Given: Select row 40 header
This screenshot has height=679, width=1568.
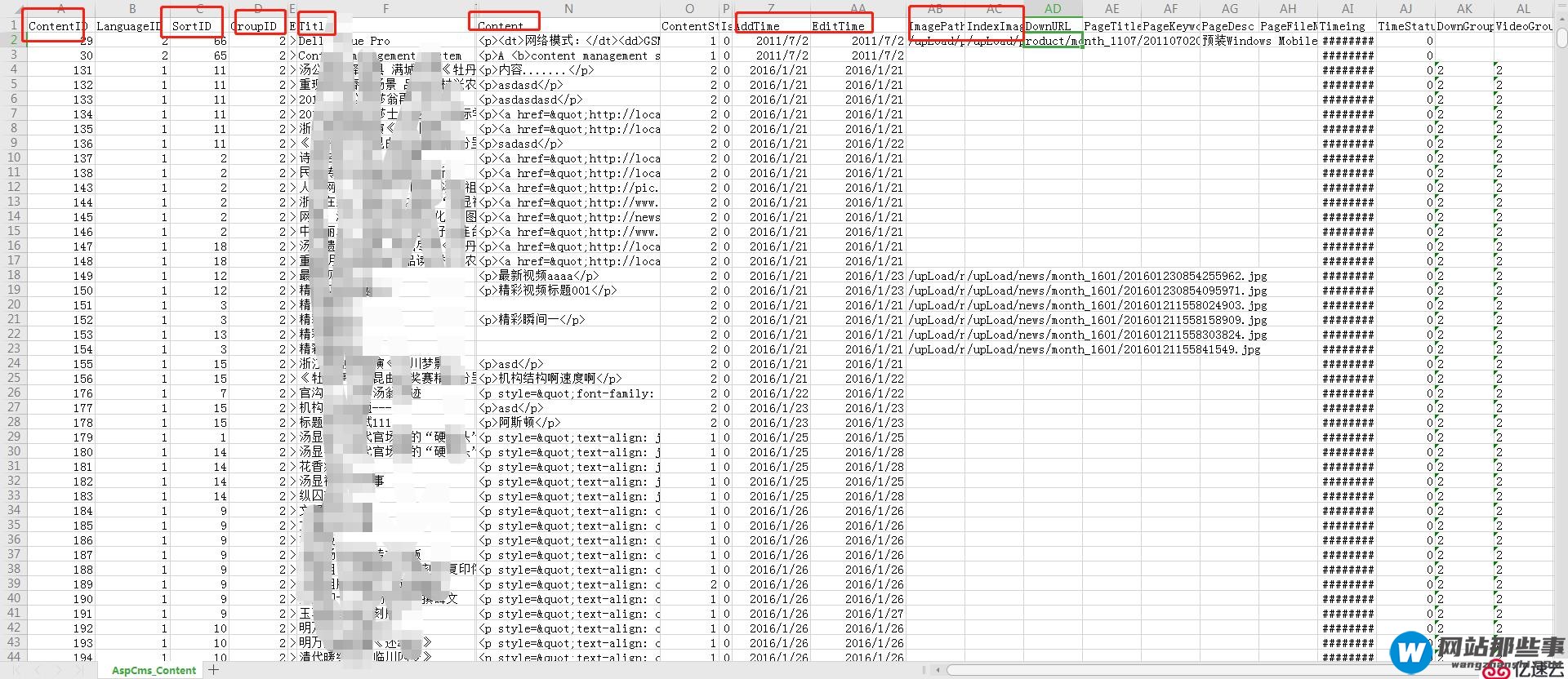Looking at the screenshot, I should 13,598.
